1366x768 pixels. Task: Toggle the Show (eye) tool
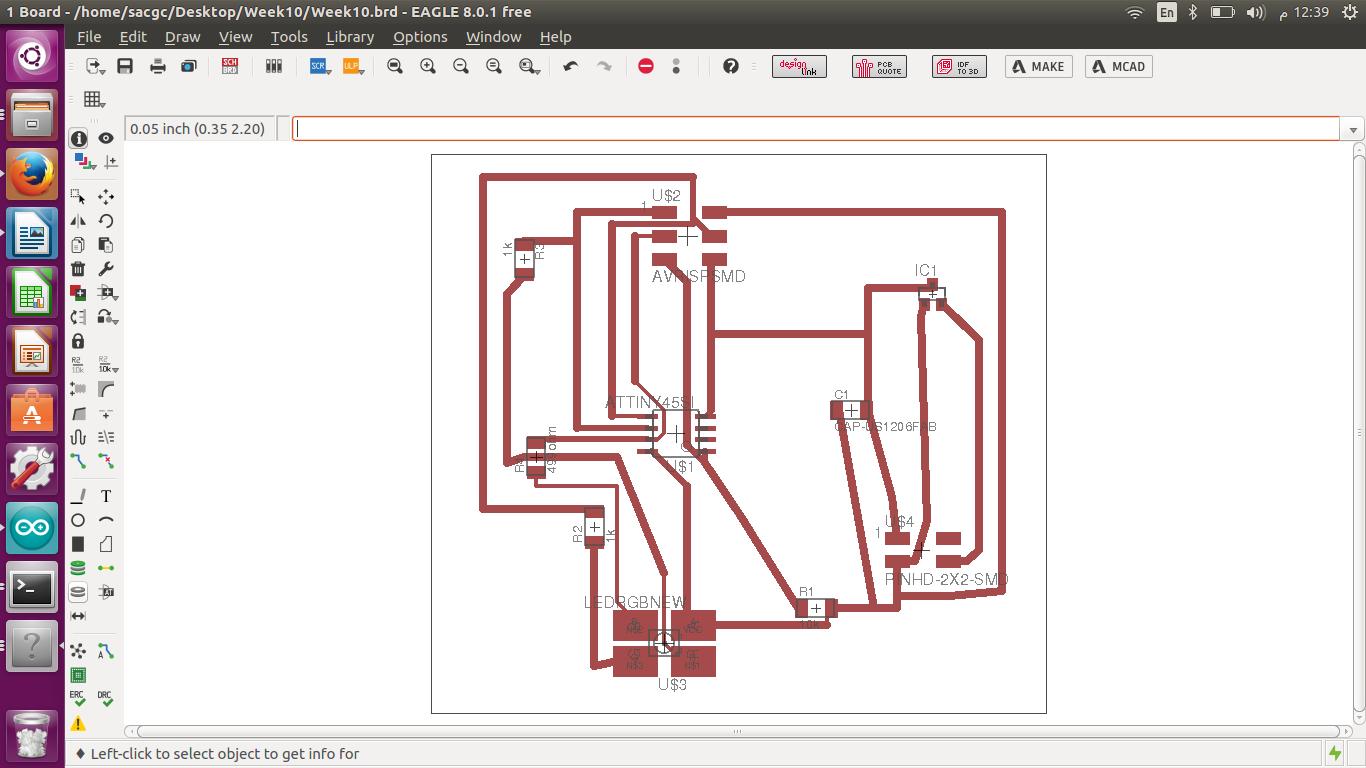pos(106,138)
